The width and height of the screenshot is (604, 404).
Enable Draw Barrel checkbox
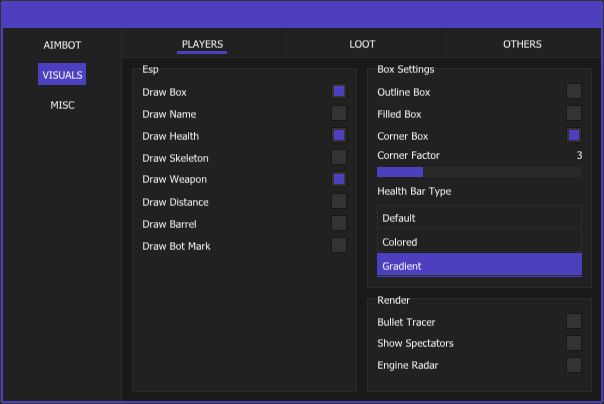tap(339, 223)
